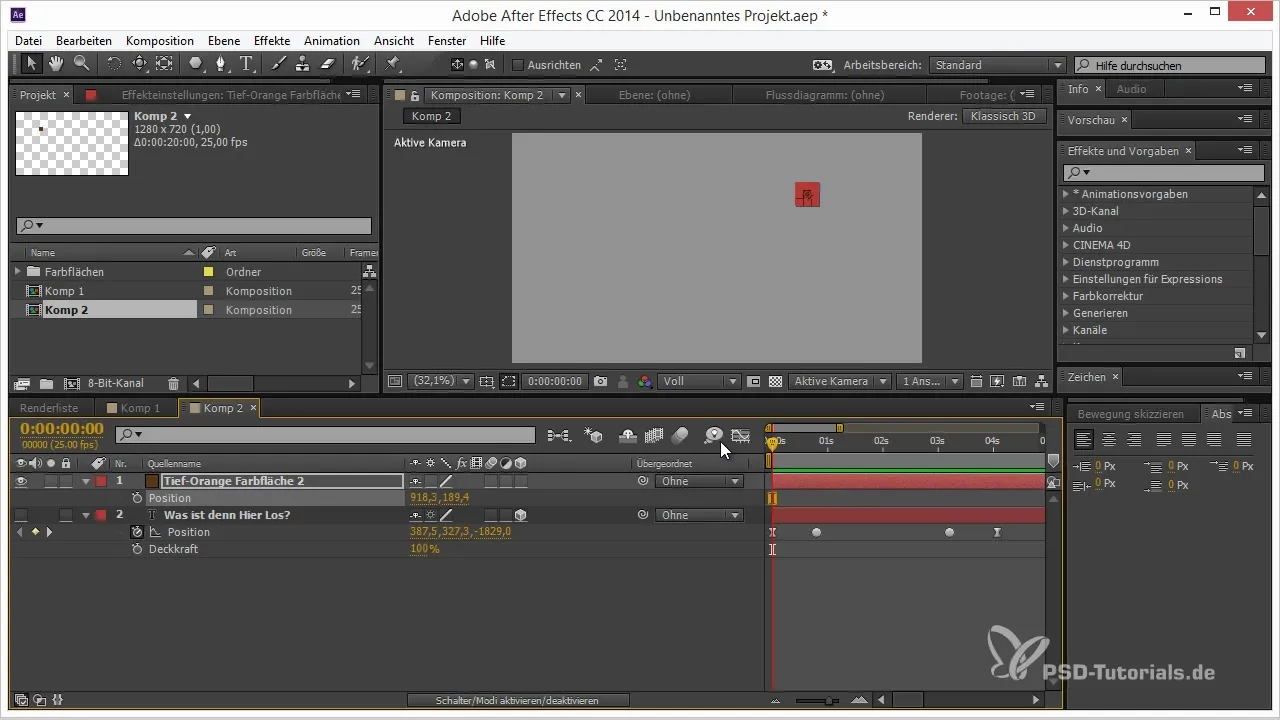Open the 1 Ans... view layout dropdown
Screen dimensions: 1280x720
point(930,381)
